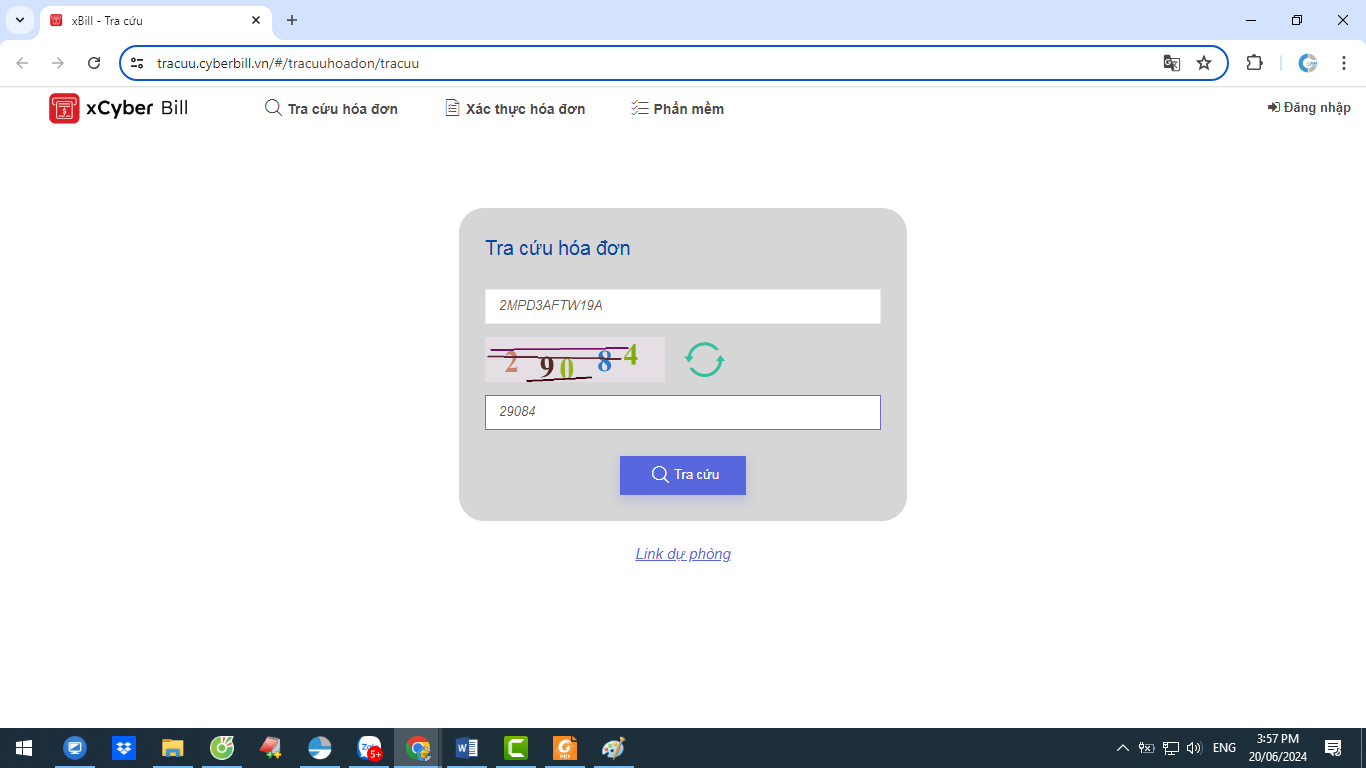Follow the Link dự phòng hyperlink

[x=683, y=554]
